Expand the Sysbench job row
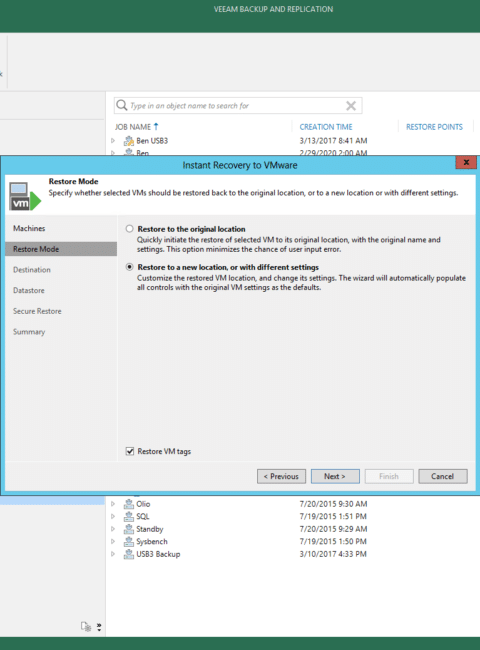Viewport: 480px width, 650px height. pos(113,541)
